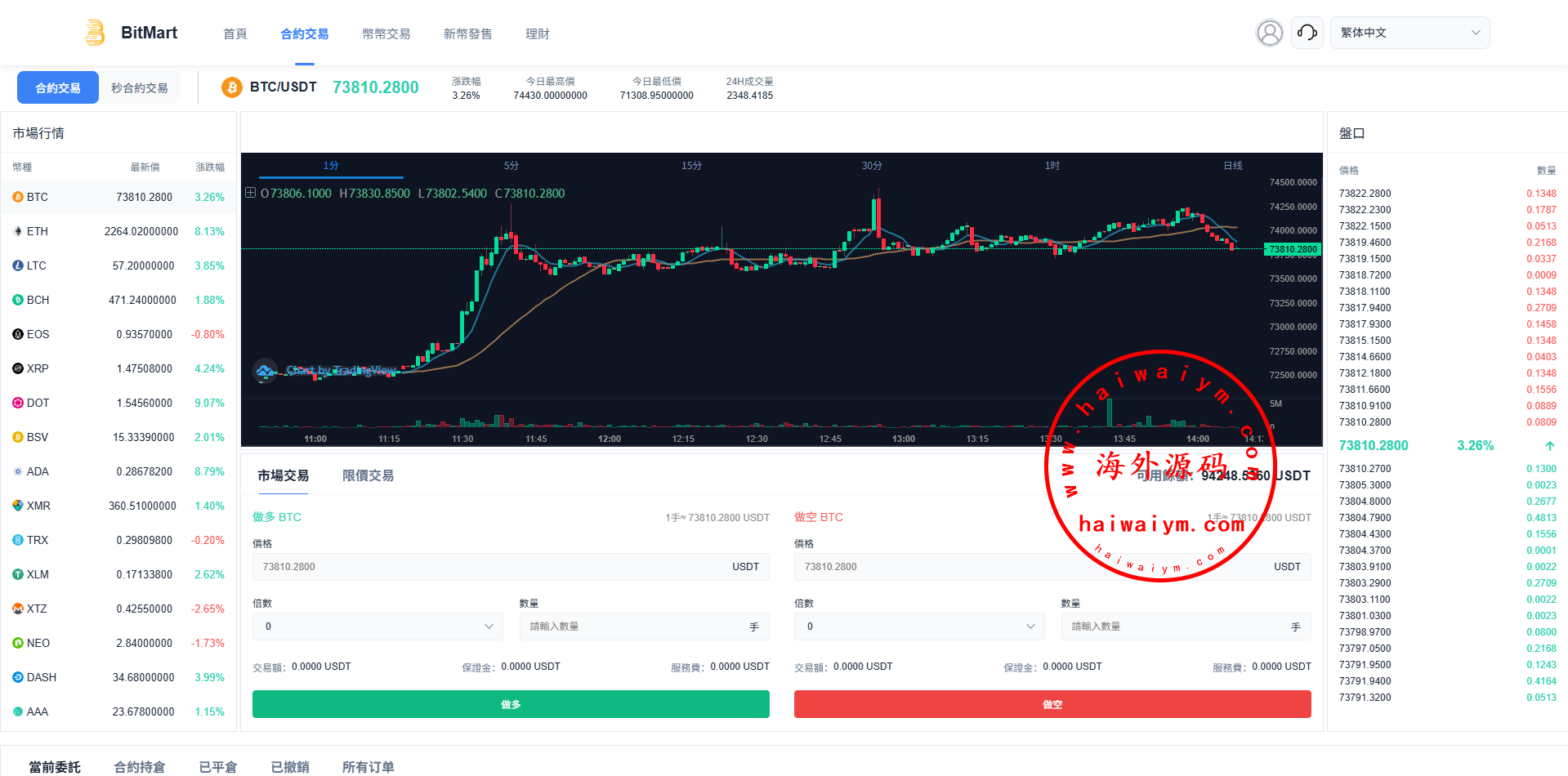Screen dimensions: 1568x776
Task: Open the user profile avatar icon
Action: [1269, 33]
